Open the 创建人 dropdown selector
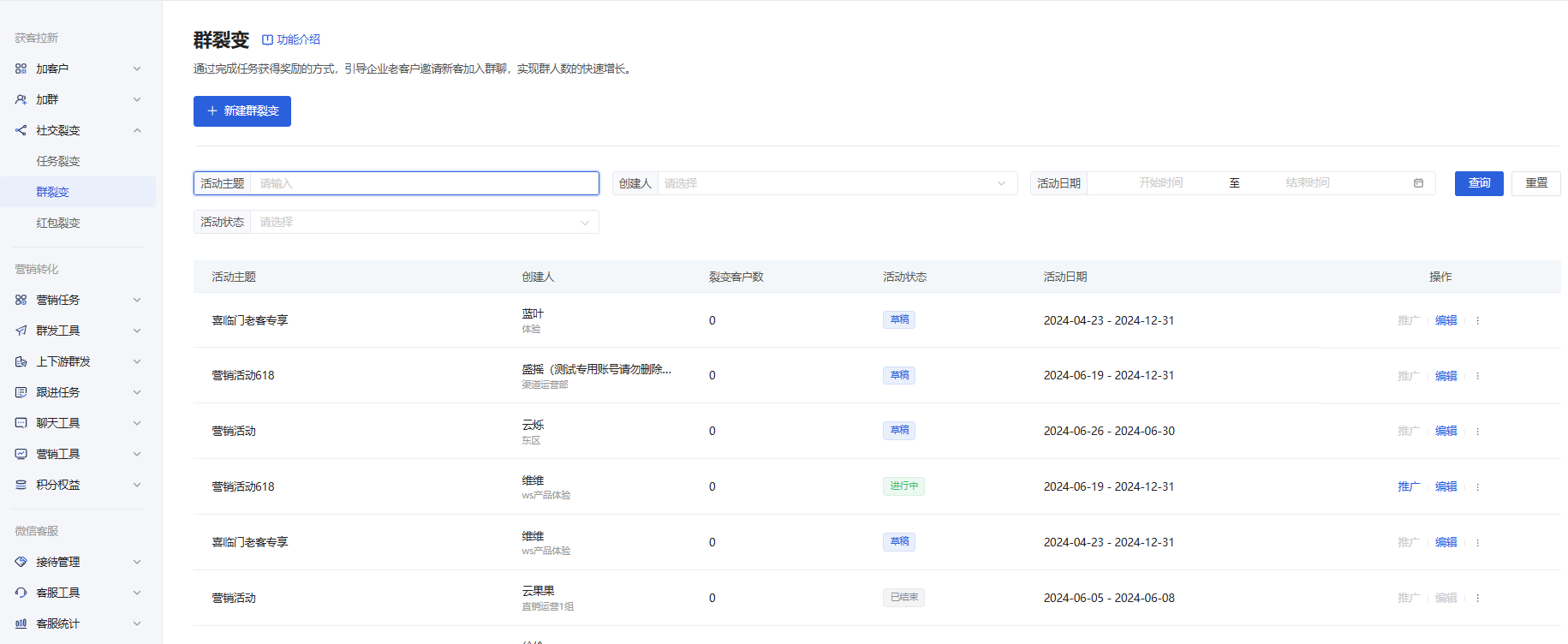The height and width of the screenshot is (644, 1568). 814,183
